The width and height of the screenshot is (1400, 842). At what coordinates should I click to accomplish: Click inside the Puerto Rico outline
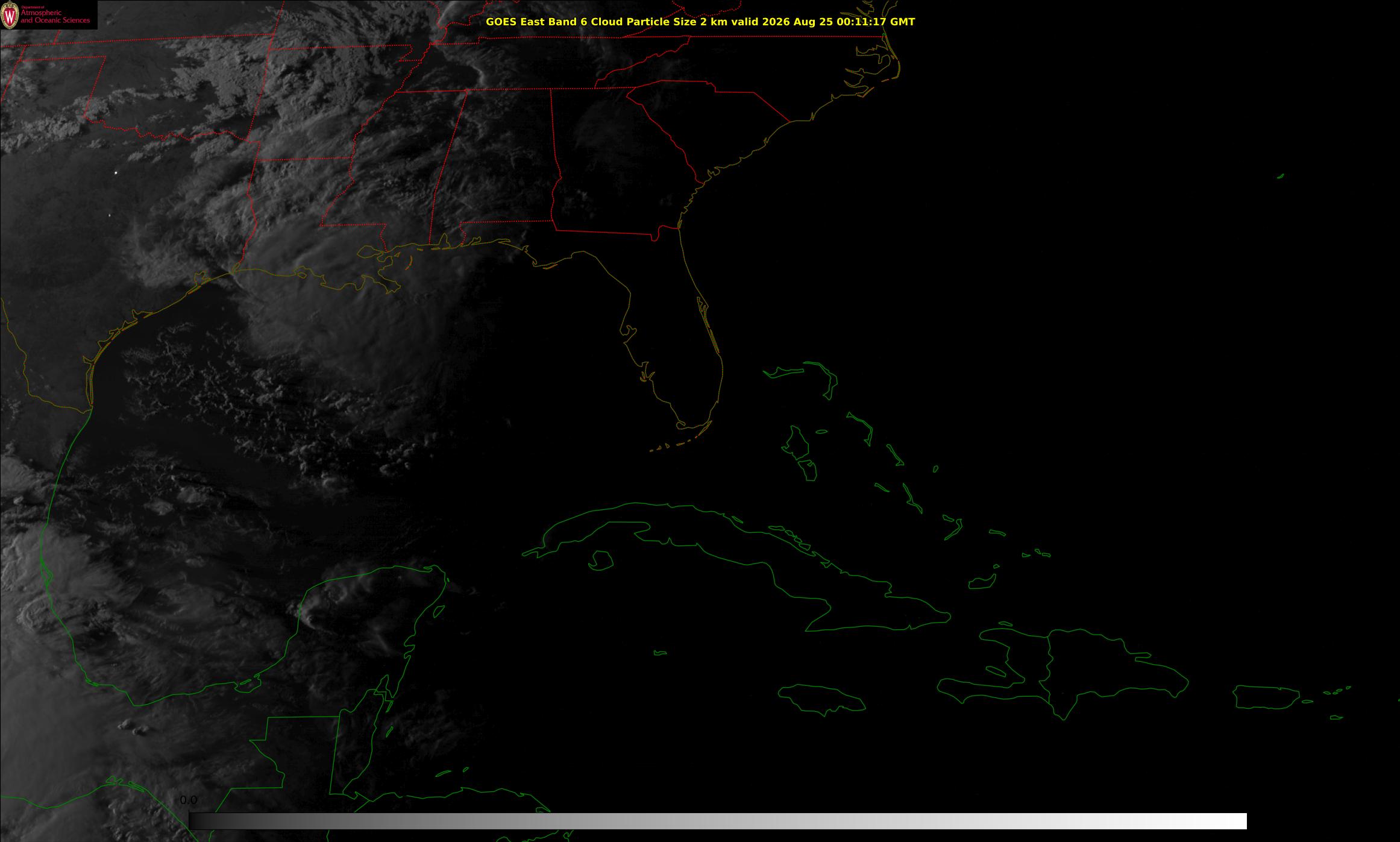1266,698
